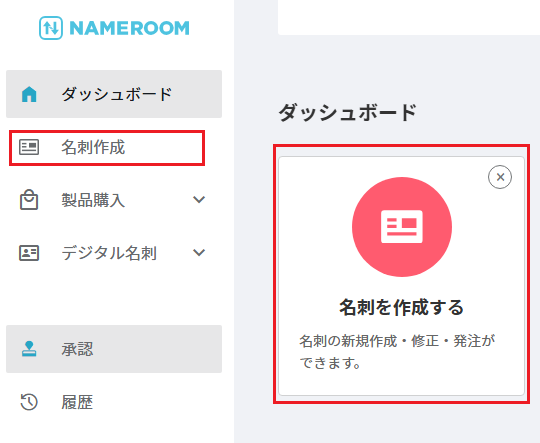Select the 製品購入 menu label
This screenshot has width=540, height=443.
[x=93, y=200]
